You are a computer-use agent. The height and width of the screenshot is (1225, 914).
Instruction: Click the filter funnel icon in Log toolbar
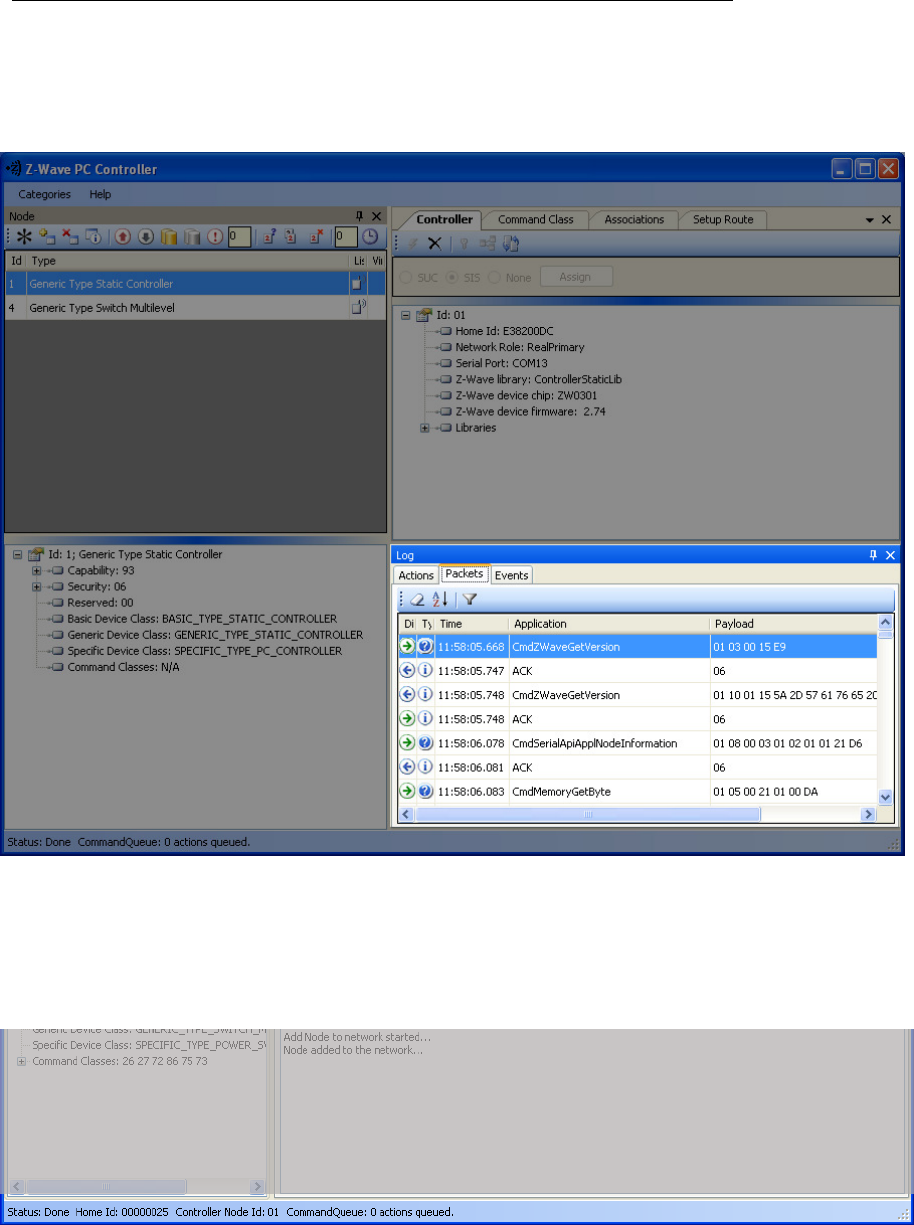click(x=470, y=599)
